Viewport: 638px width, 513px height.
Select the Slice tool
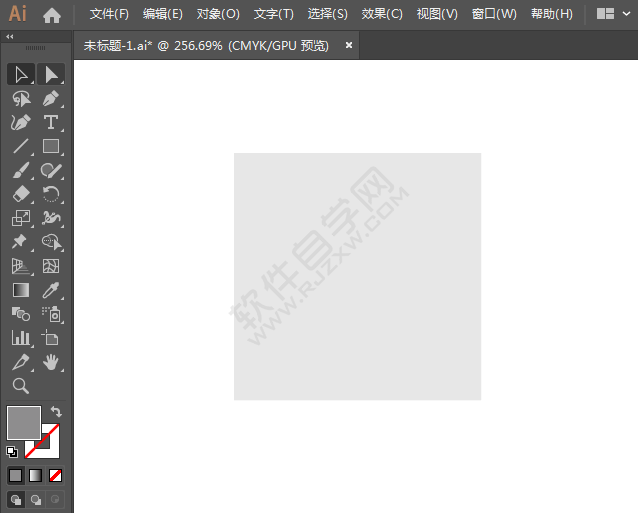21,362
